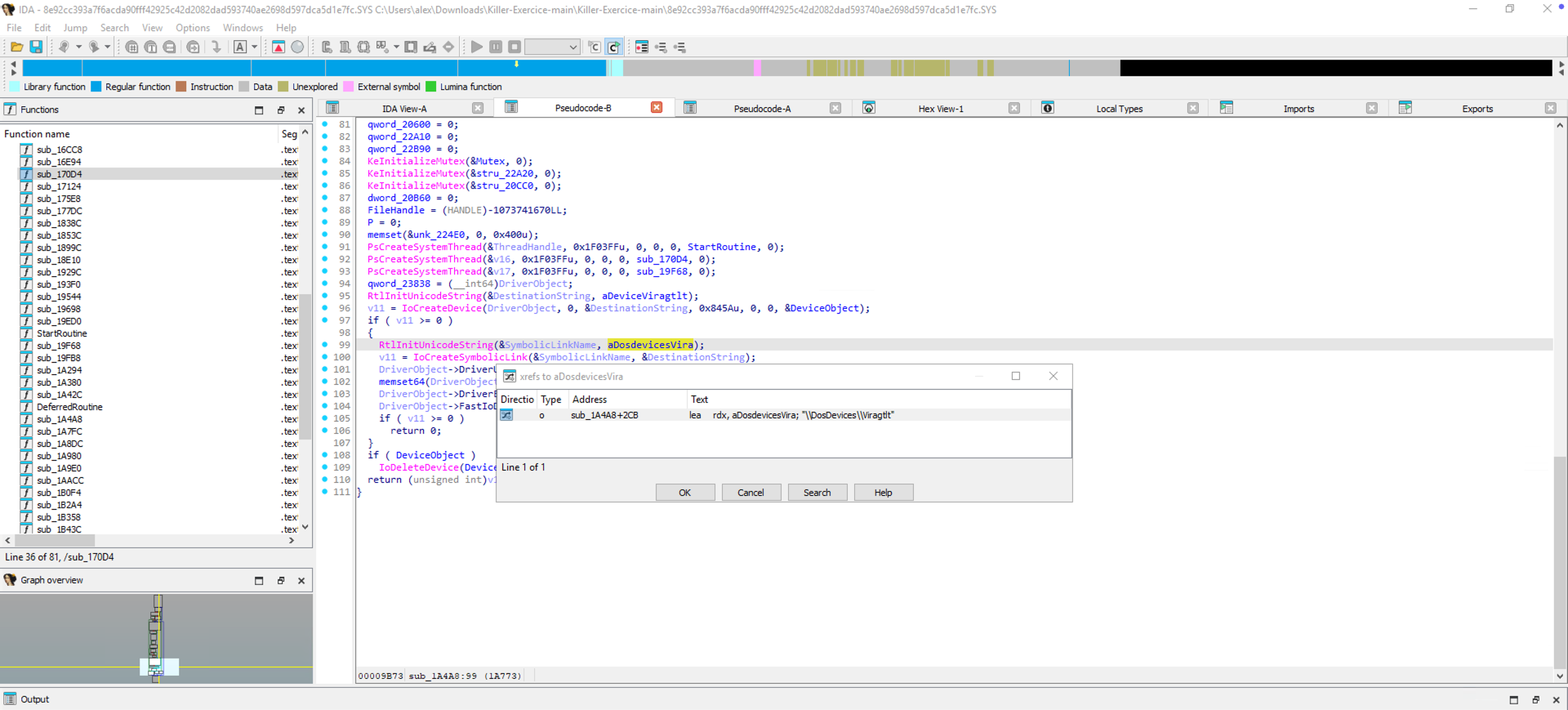Click Search in the xrefs dialog
This screenshot has height=710, width=1568.
pos(817,493)
